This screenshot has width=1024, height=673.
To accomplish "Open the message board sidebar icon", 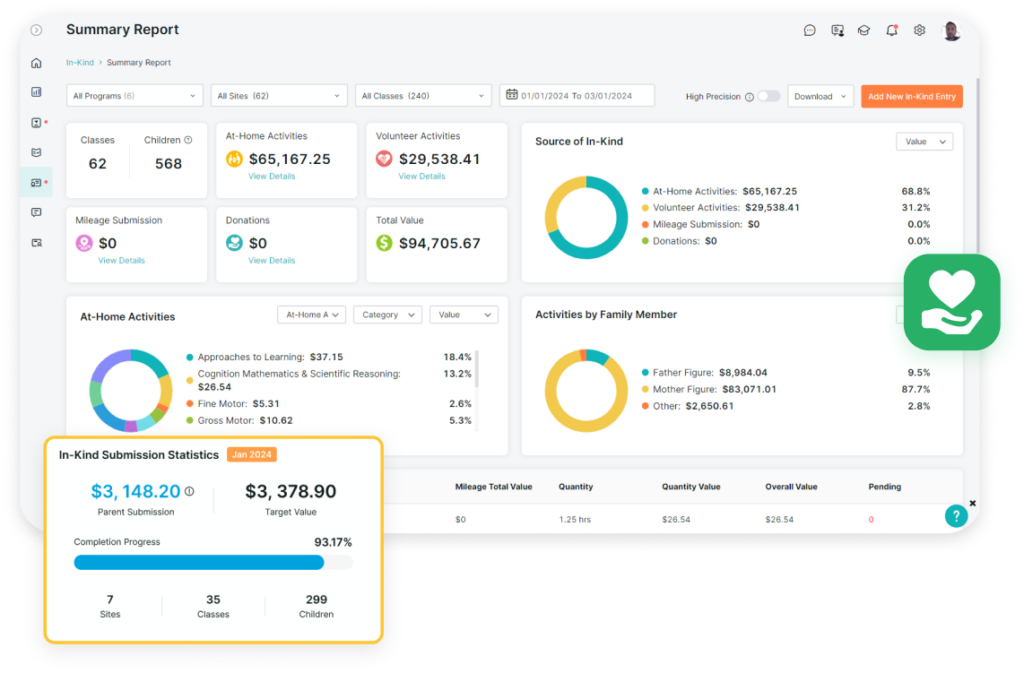I will pyautogui.click(x=37, y=212).
